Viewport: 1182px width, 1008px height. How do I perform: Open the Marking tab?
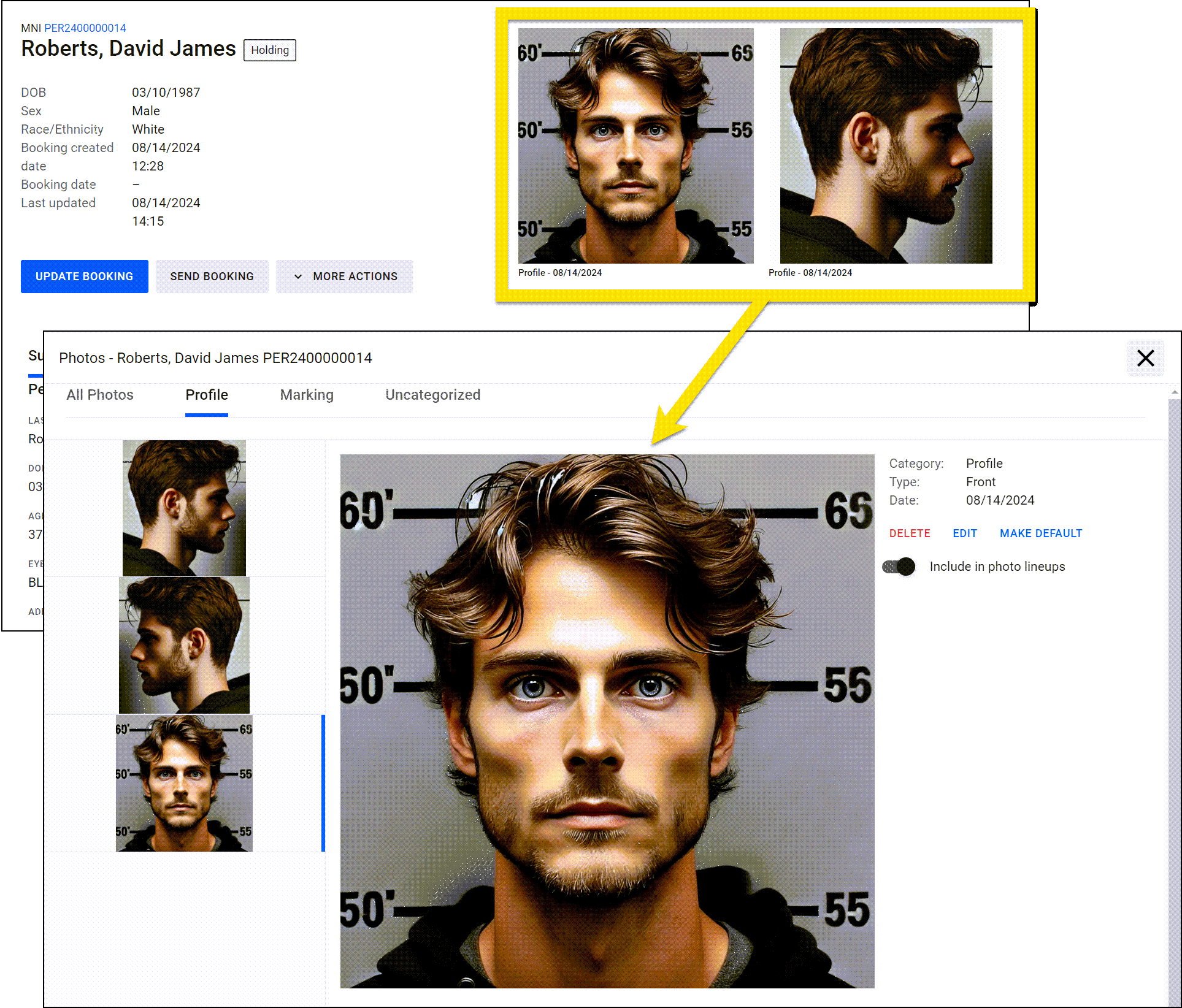click(x=307, y=395)
